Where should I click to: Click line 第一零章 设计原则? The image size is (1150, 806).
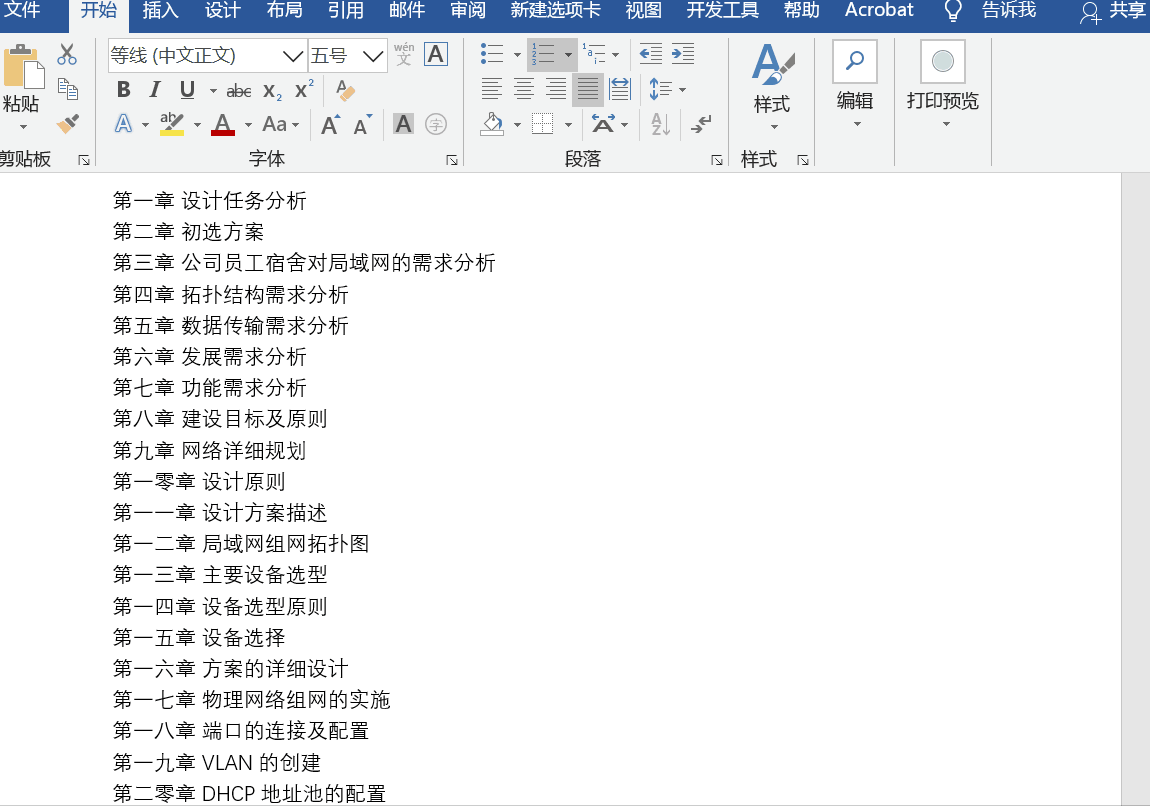tap(199, 482)
